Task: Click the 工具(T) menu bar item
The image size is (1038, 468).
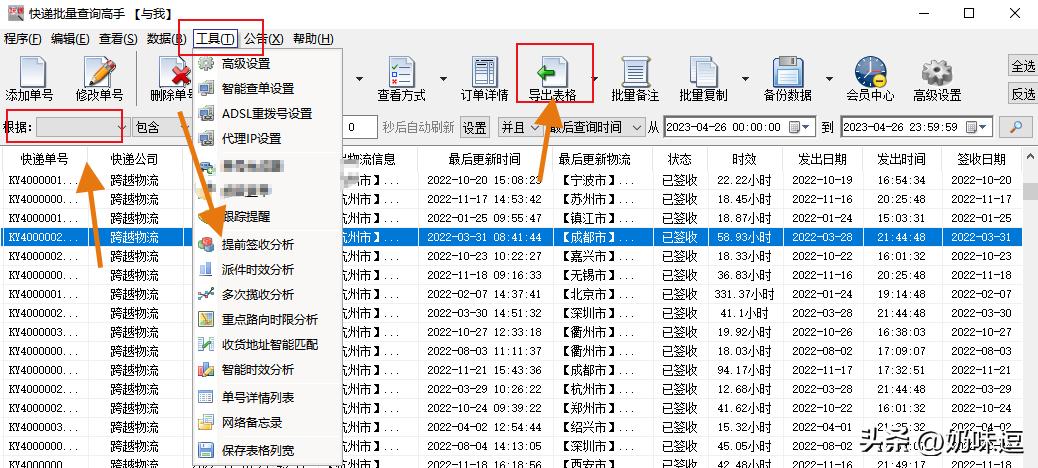Action: (215, 39)
